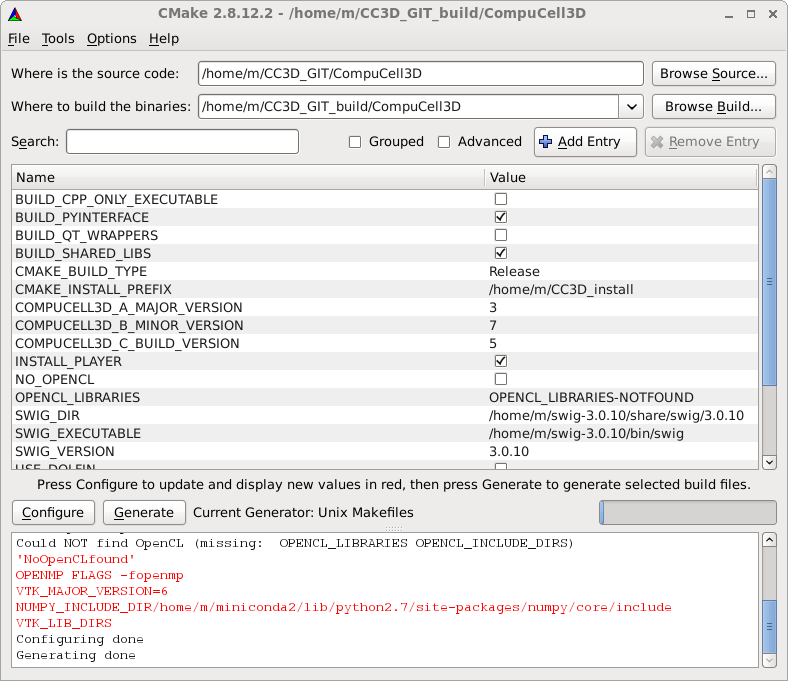Toggle the Grouped checkbox
The image size is (788, 681).
[355, 142]
